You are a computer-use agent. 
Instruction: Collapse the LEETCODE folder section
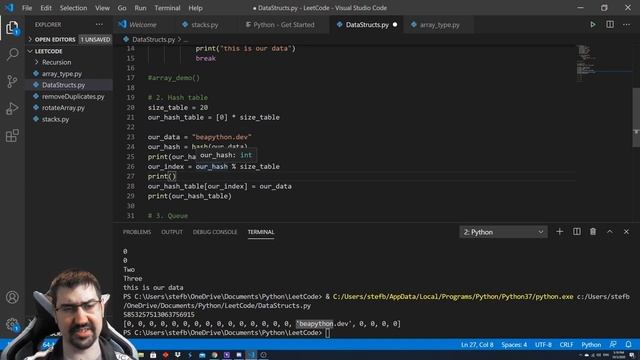tap(69, 51)
